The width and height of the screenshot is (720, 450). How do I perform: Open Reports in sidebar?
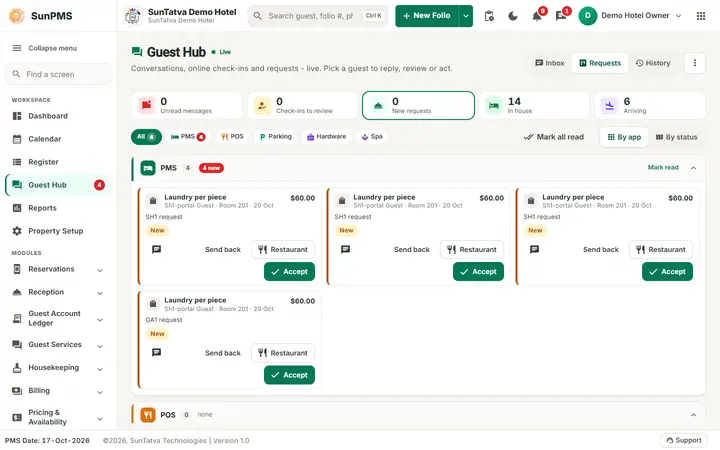pyautogui.click(x=58, y=208)
